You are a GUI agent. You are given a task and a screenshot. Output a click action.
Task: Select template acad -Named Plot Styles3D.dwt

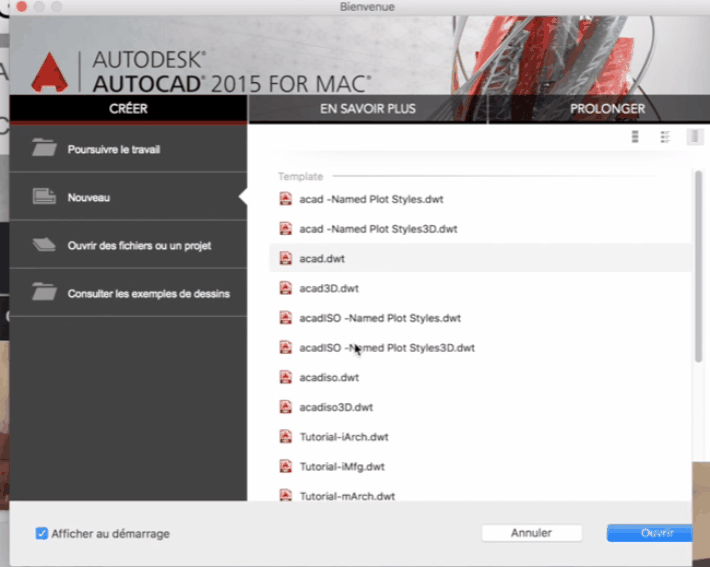point(378,229)
